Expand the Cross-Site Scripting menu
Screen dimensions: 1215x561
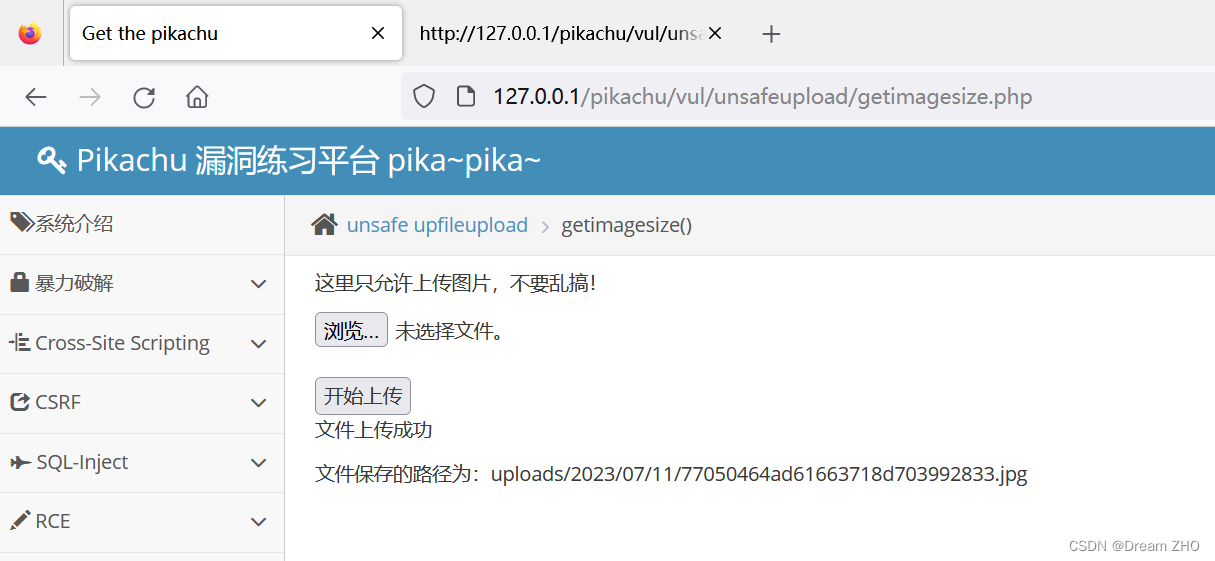coord(138,343)
